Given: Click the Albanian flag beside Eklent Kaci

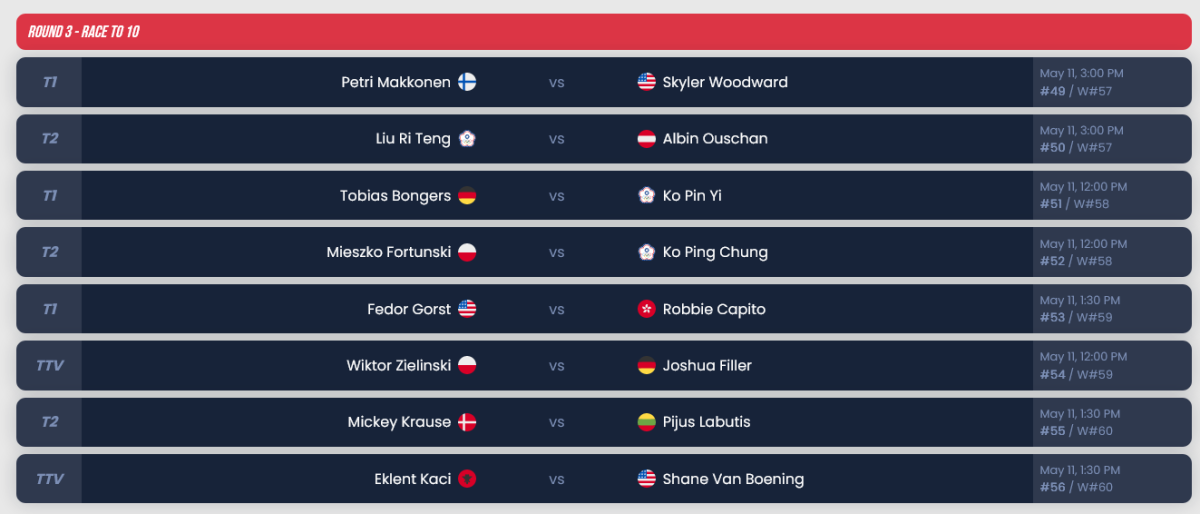Looking at the screenshot, I should click(x=467, y=479).
